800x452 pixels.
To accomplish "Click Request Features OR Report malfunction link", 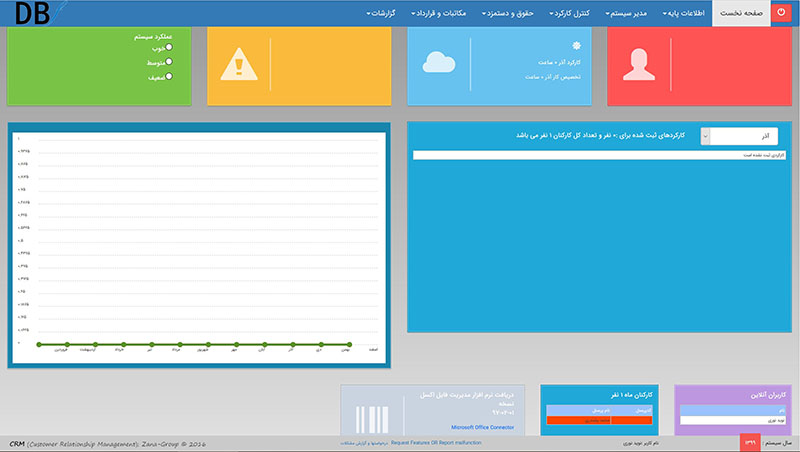I will 438,442.
